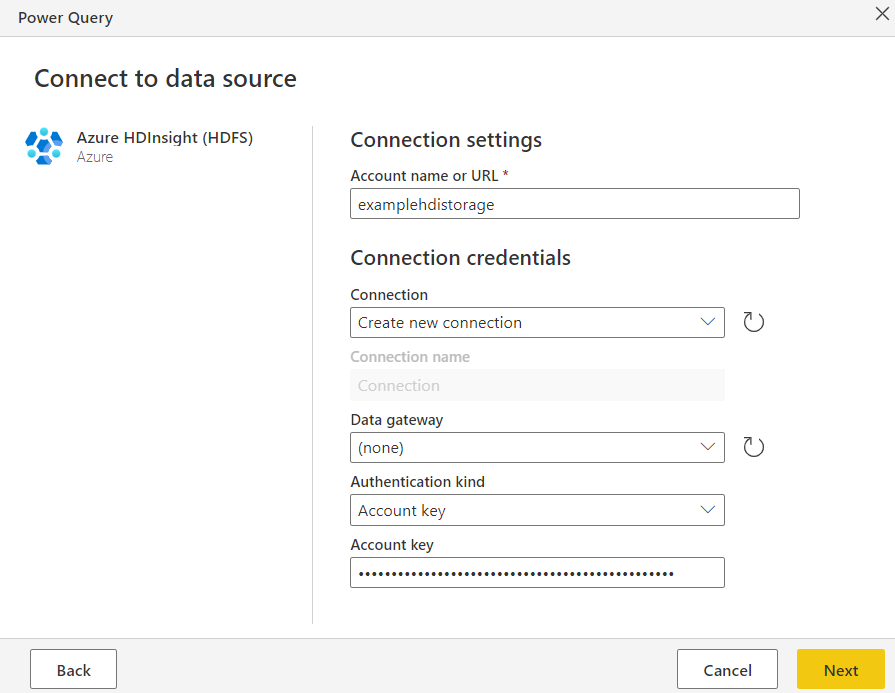Image resolution: width=895 pixels, height=693 pixels.
Task: Expand the Data gateway chevron arrow
Action: coord(708,447)
